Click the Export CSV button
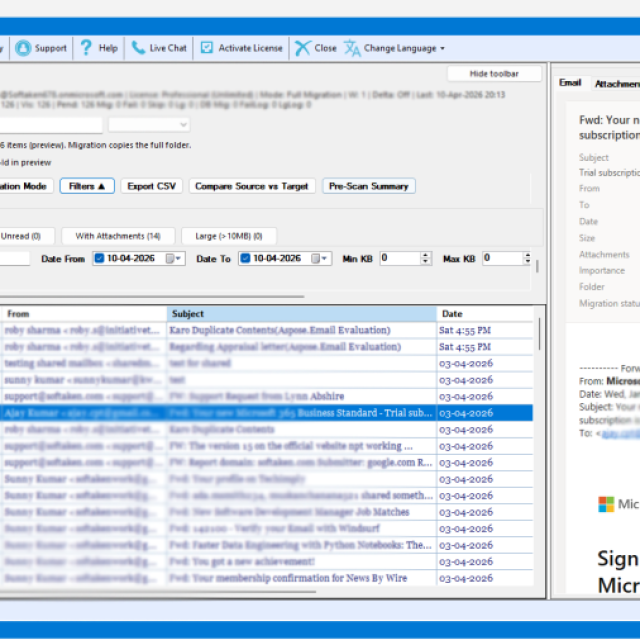640x640 pixels. [154, 186]
